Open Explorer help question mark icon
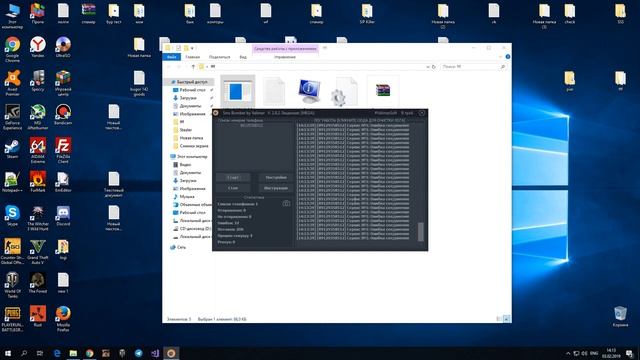The width and height of the screenshot is (640, 360). point(508,57)
